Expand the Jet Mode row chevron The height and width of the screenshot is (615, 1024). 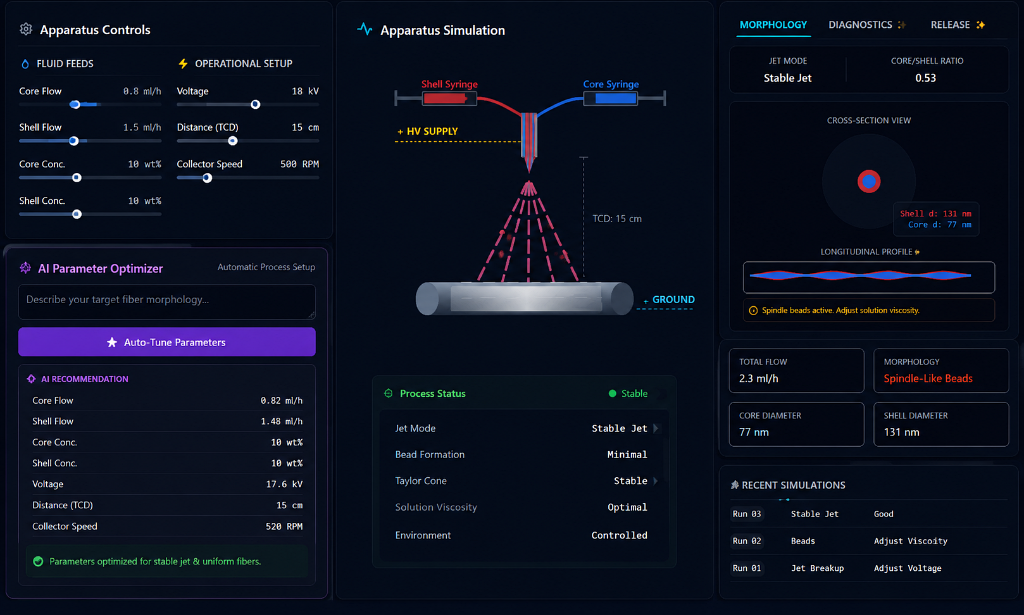tap(656, 428)
